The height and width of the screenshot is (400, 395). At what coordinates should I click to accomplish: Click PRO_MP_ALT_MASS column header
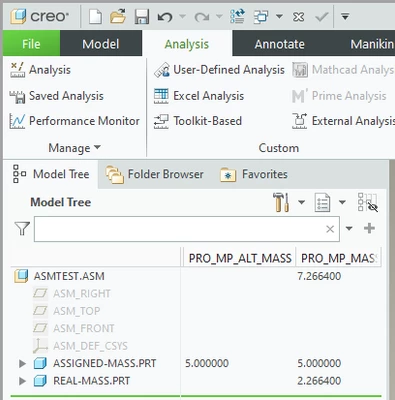point(240,258)
